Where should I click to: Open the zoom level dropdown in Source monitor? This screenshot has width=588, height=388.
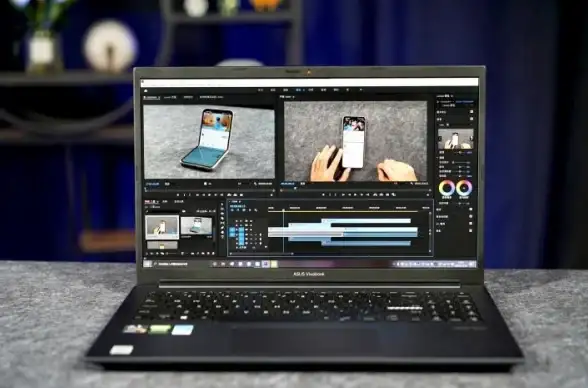coord(168,184)
